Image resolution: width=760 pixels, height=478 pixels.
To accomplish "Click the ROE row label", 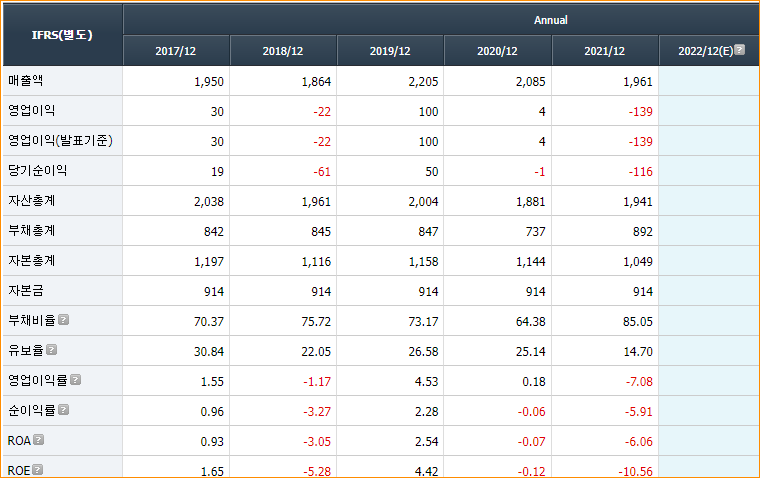I will 18,470.
